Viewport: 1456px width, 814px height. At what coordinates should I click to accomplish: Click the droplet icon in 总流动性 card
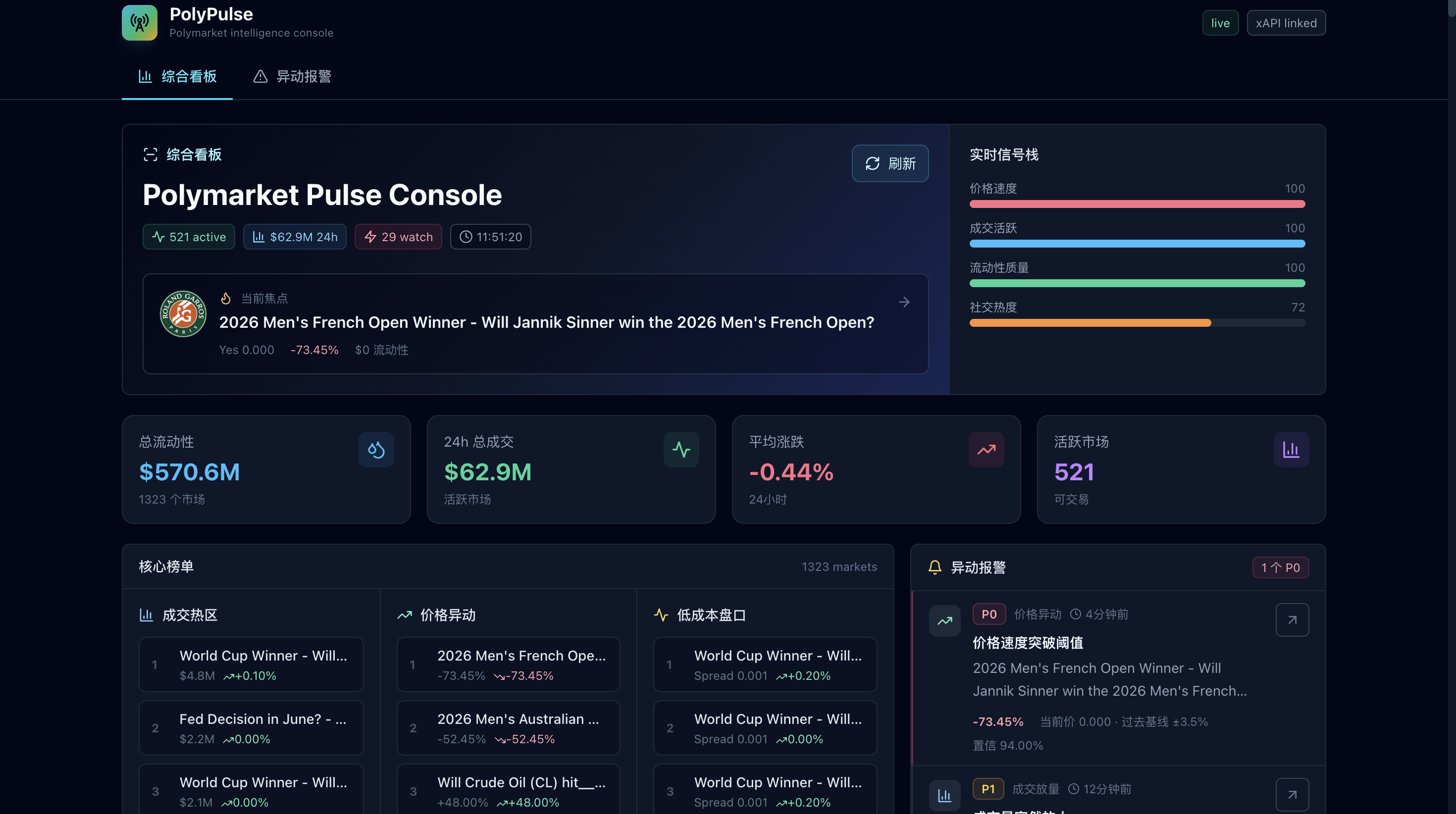pos(376,450)
